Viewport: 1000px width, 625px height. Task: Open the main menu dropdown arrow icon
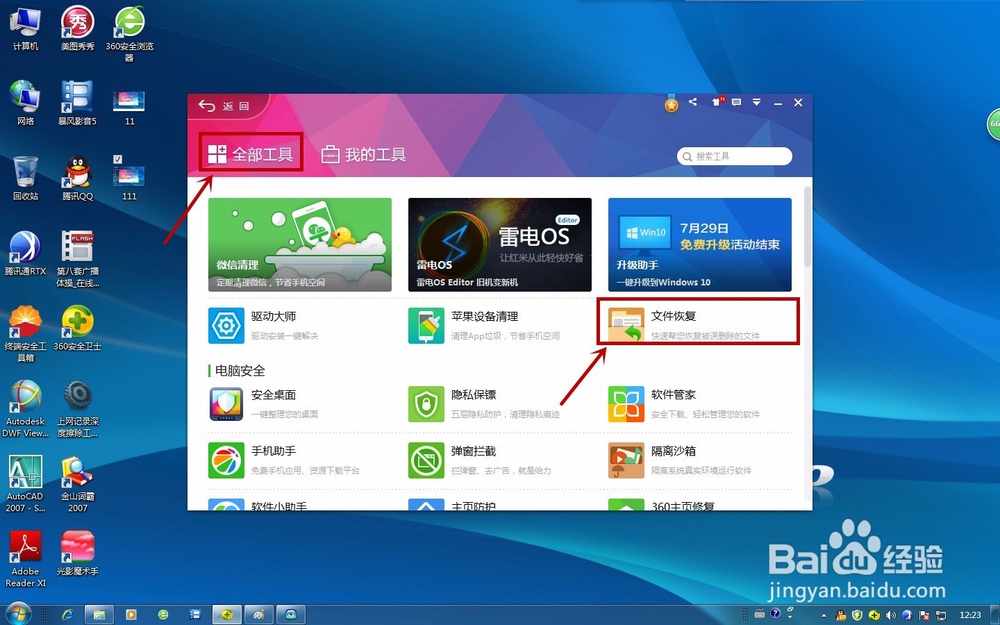(x=756, y=102)
